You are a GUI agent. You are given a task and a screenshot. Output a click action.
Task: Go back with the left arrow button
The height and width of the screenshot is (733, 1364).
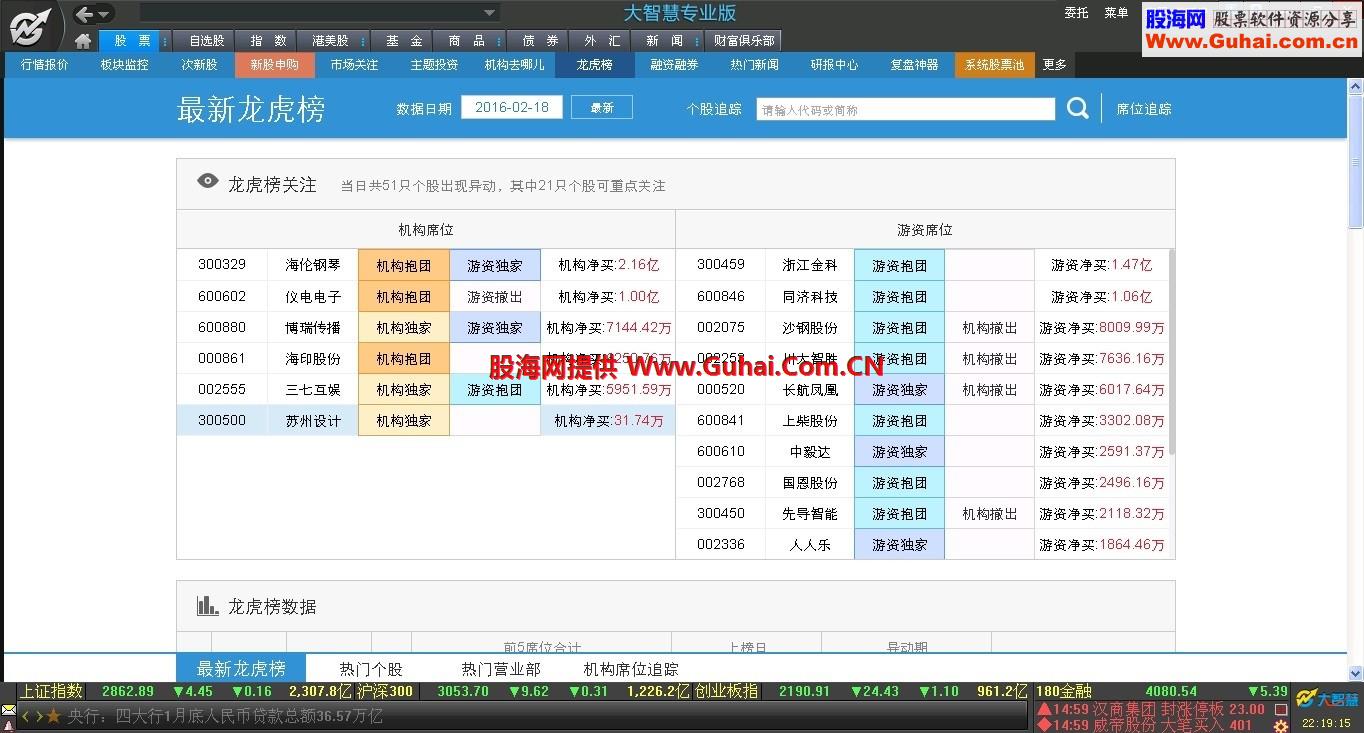click(85, 14)
